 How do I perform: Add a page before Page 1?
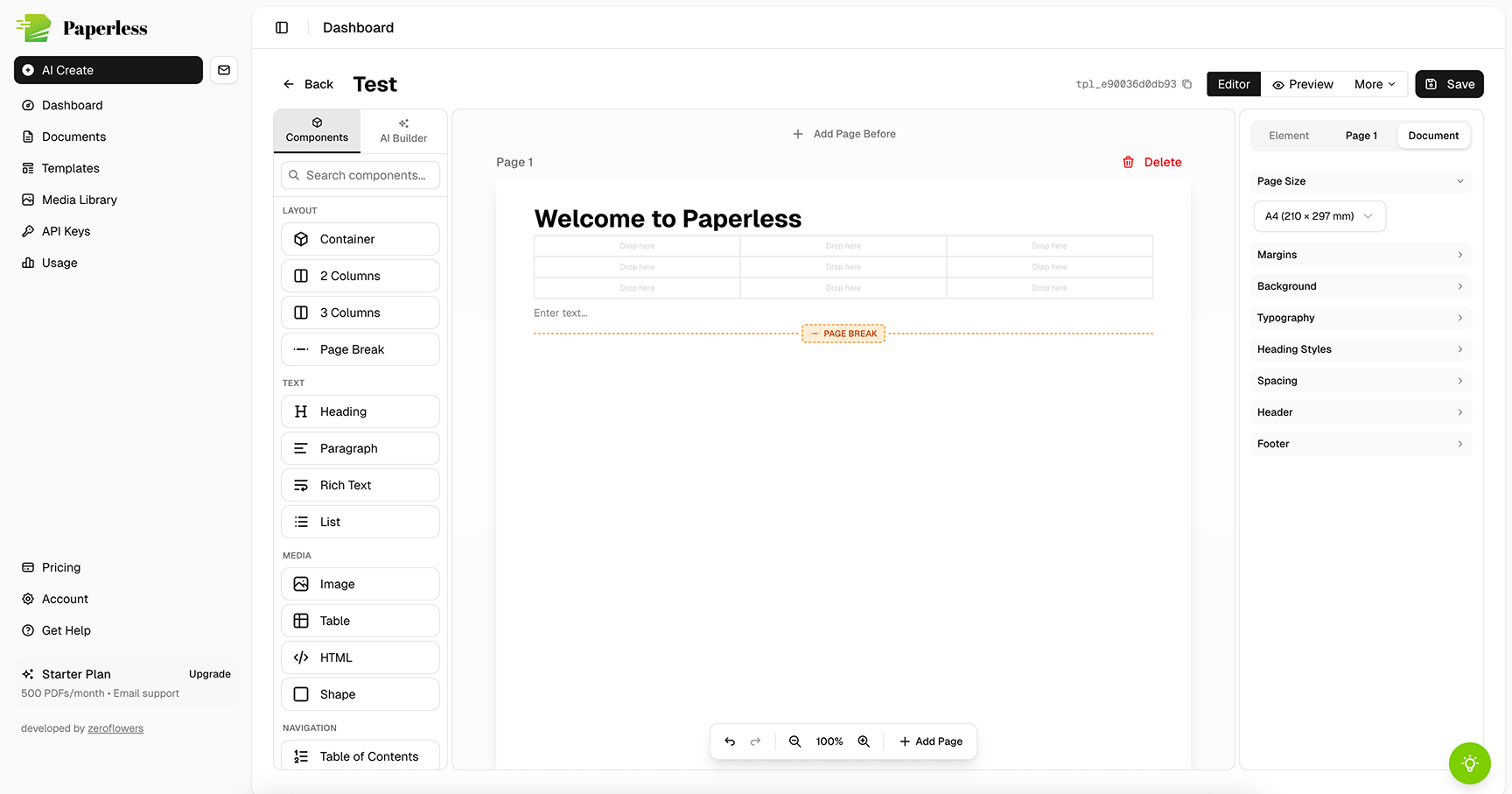click(x=843, y=133)
